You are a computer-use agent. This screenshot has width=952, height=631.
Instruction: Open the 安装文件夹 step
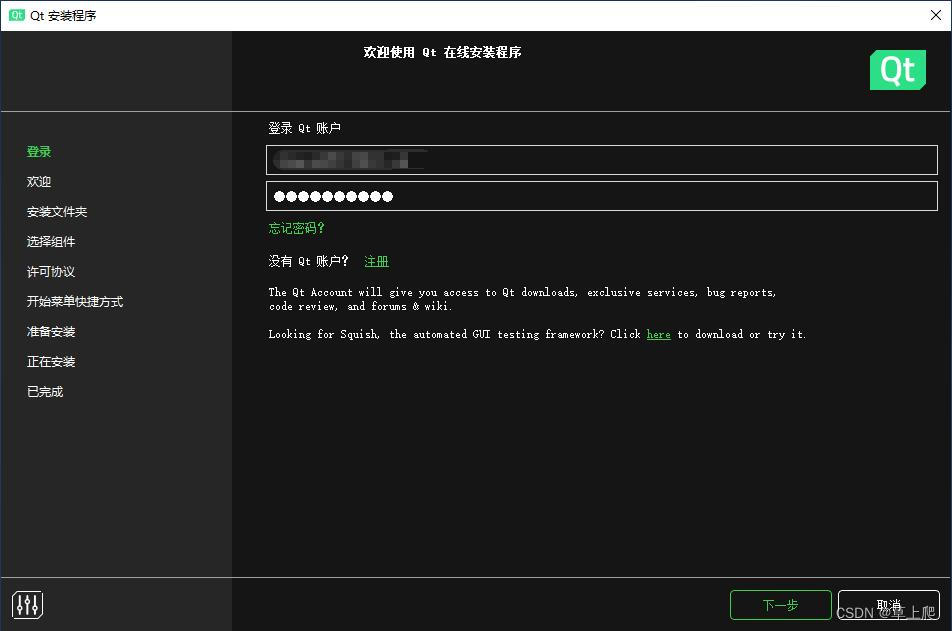tap(55, 211)
